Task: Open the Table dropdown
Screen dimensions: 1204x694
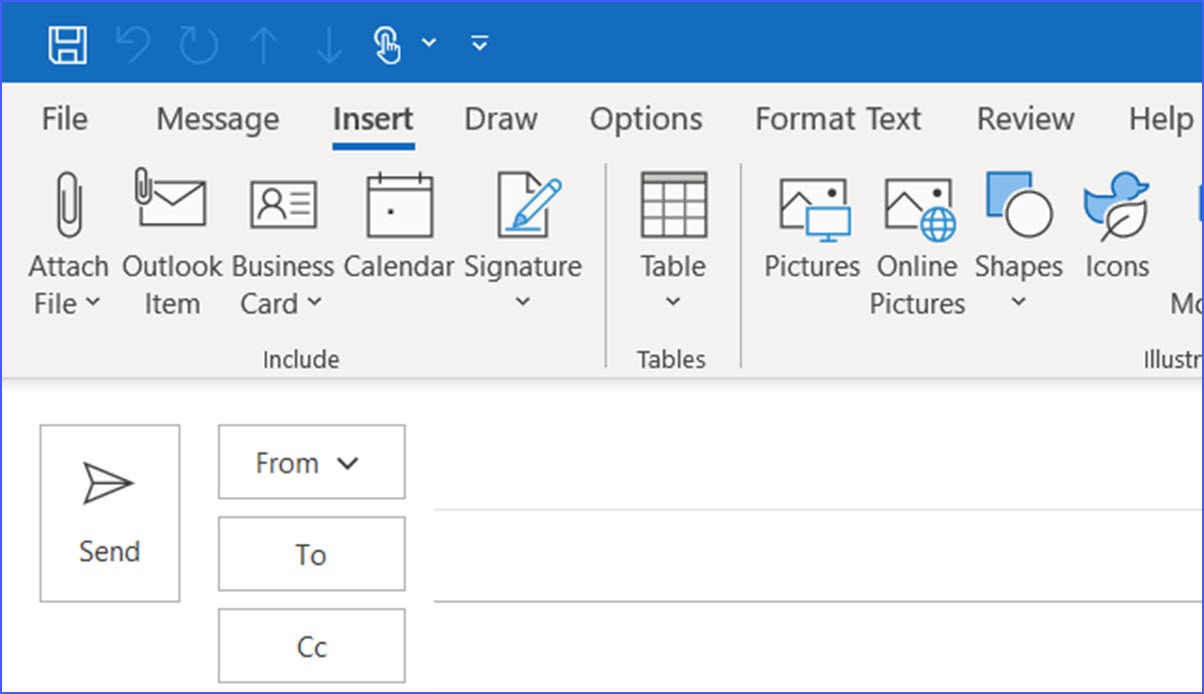Action: coord(672,300)
